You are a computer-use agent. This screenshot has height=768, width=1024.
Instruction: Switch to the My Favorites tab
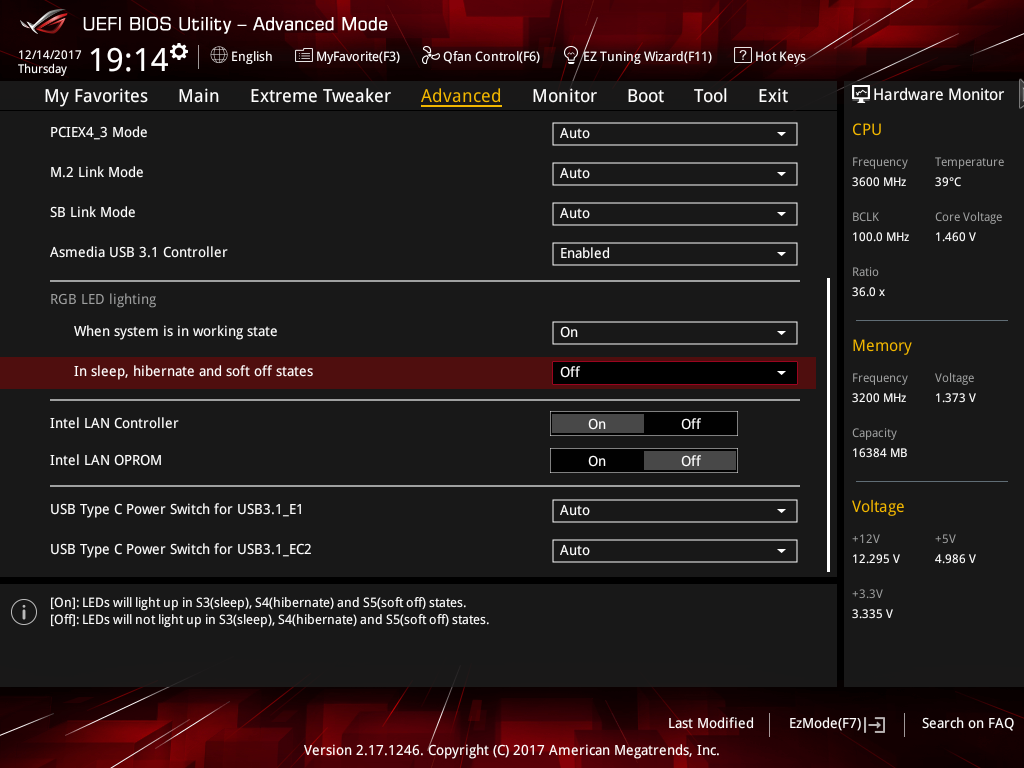[96, 96]
